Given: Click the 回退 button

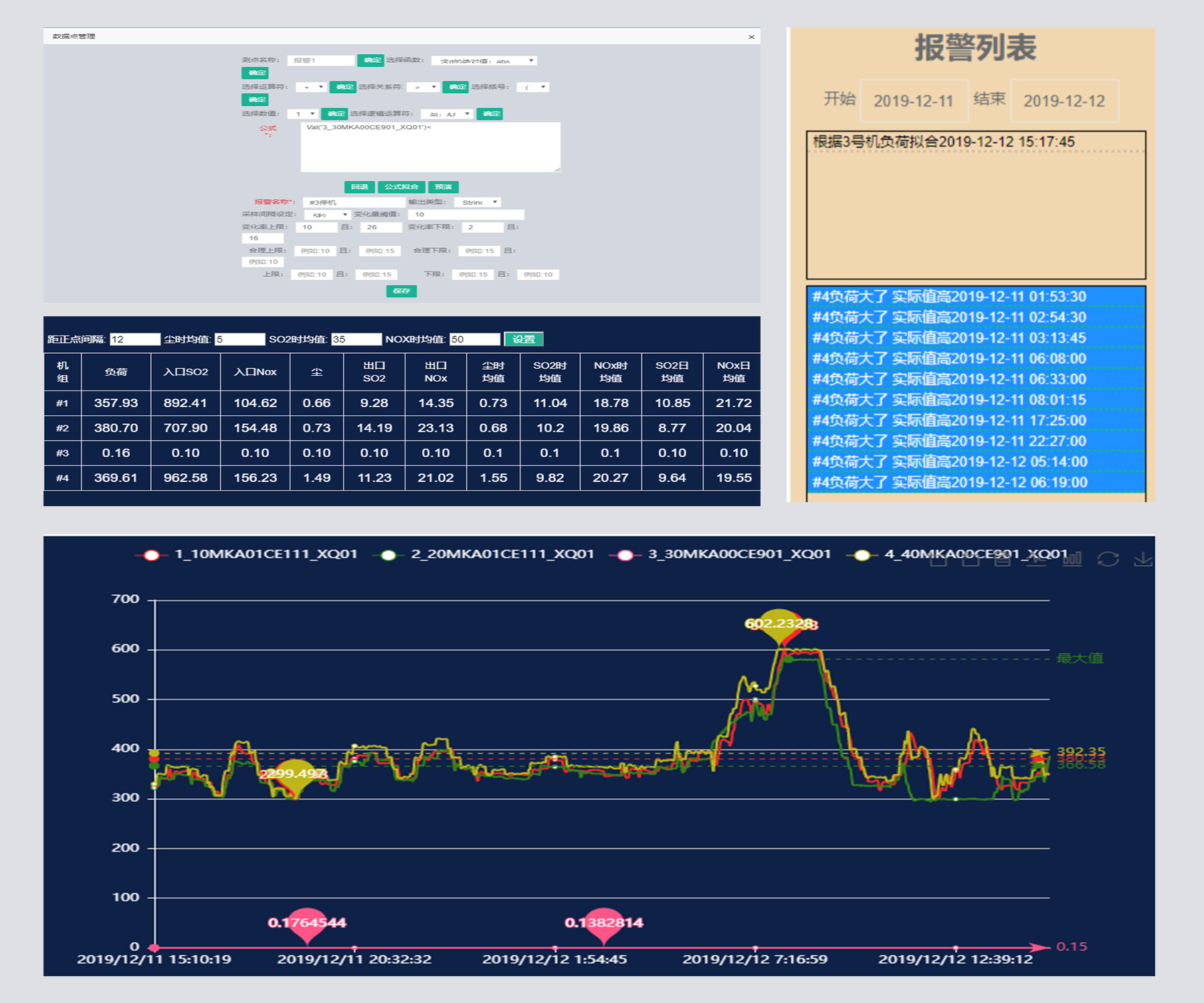Looking at the screenshot, I should pos(359,187).
